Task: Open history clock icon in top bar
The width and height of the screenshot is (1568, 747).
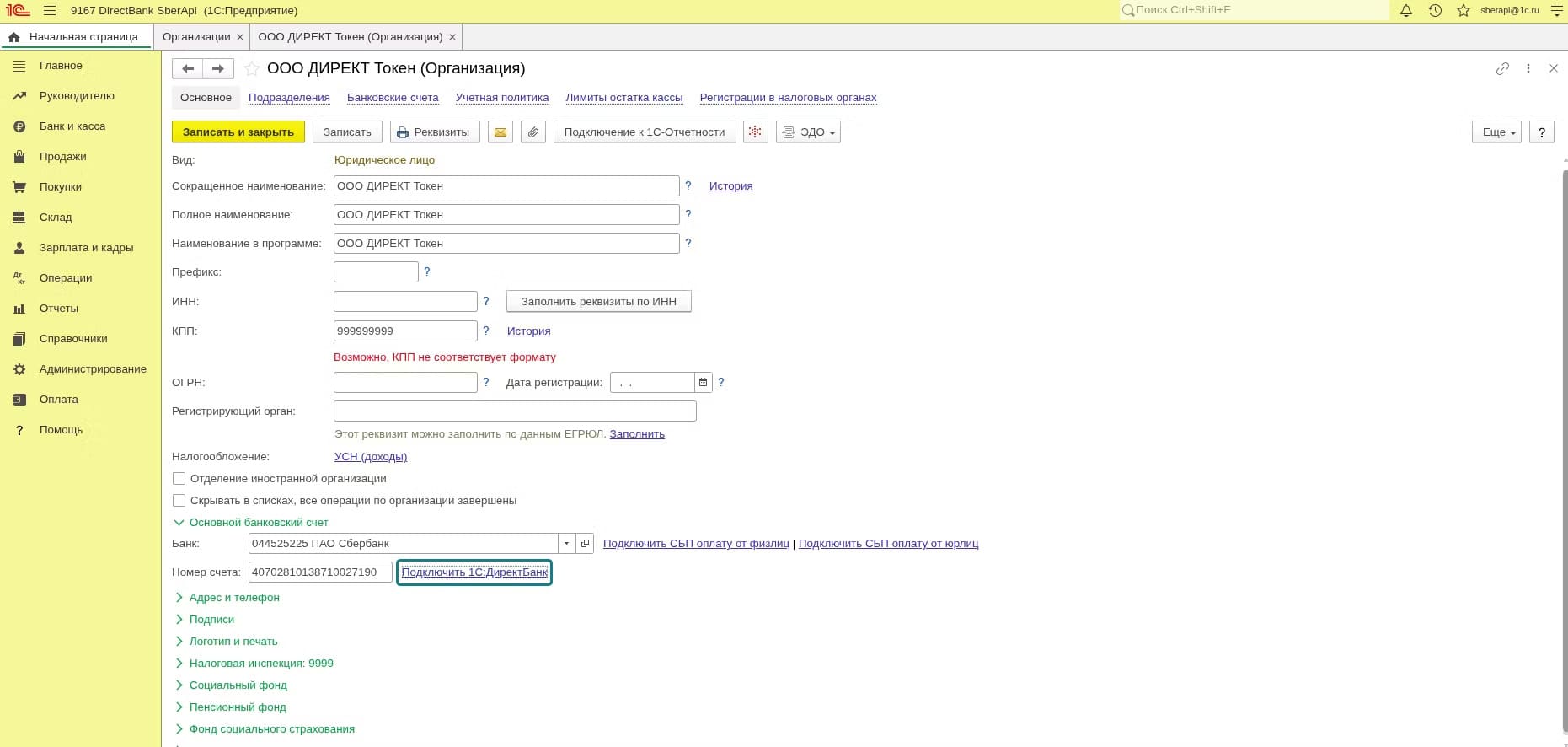Action: click(x=1435, y=11)
